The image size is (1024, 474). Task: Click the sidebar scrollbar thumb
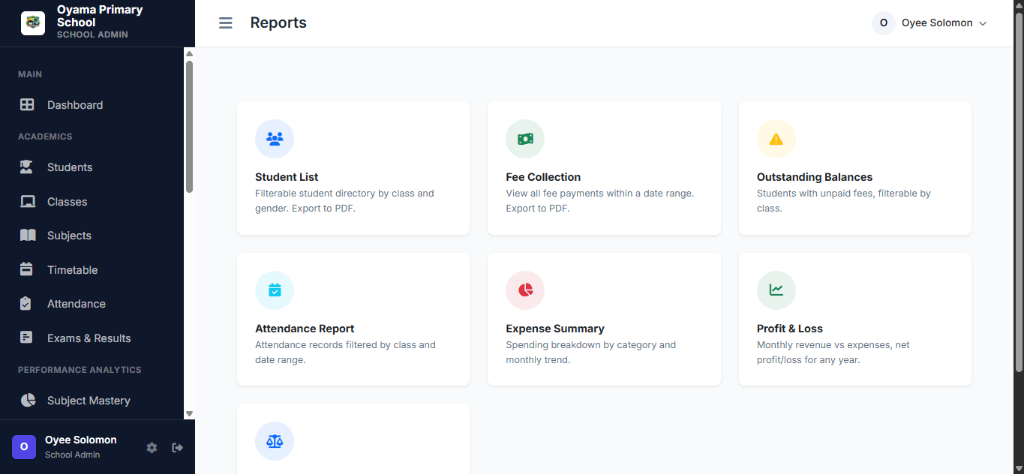[189, 127]
